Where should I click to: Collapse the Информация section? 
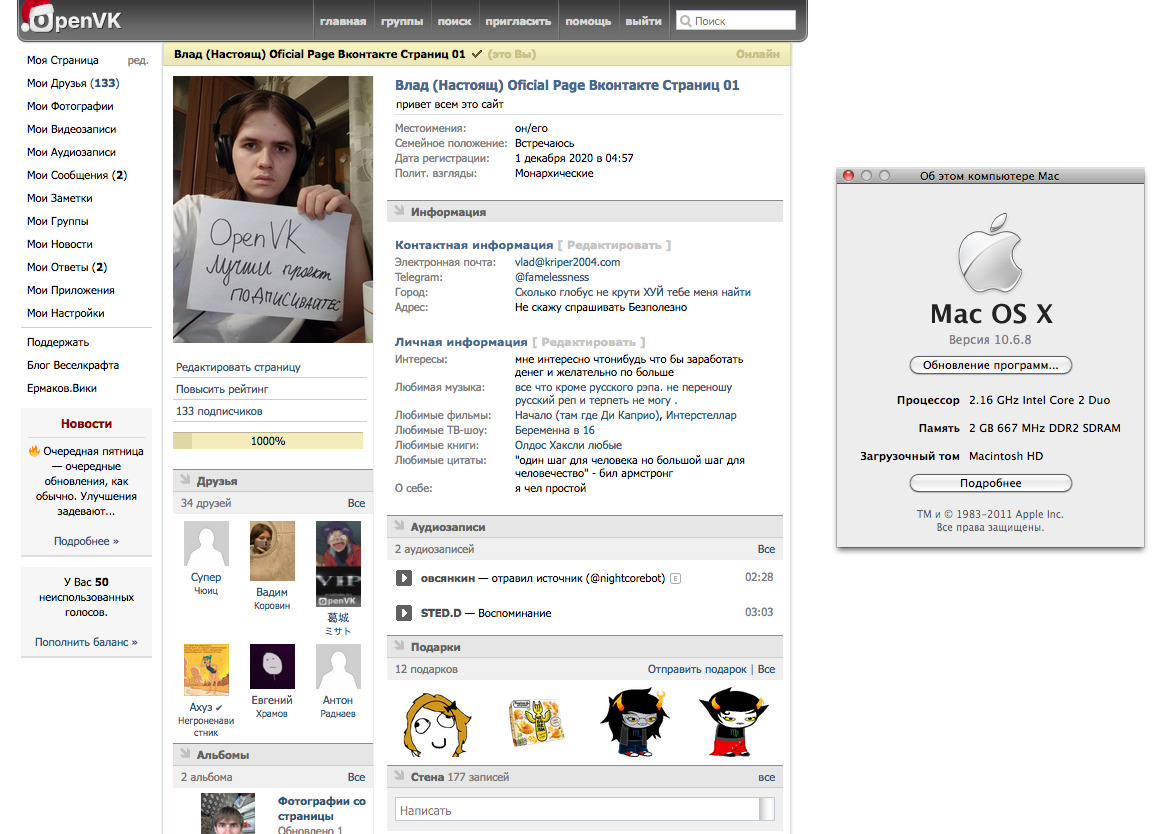399,211
